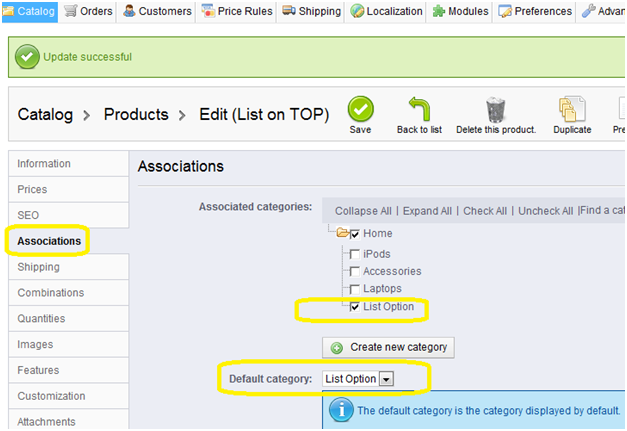Switch to the SEO product tab
627x431 pixels.
[x=68, y=215]
